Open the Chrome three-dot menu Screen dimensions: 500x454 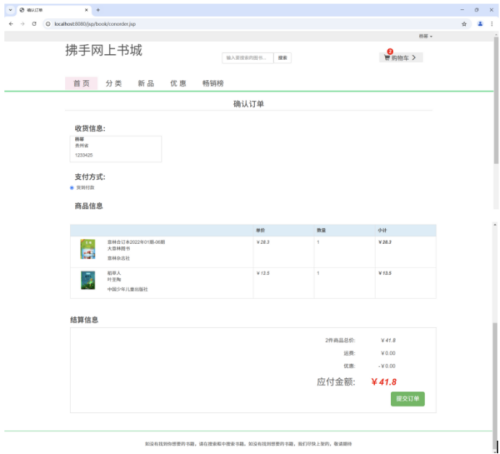tap(492, 24)
